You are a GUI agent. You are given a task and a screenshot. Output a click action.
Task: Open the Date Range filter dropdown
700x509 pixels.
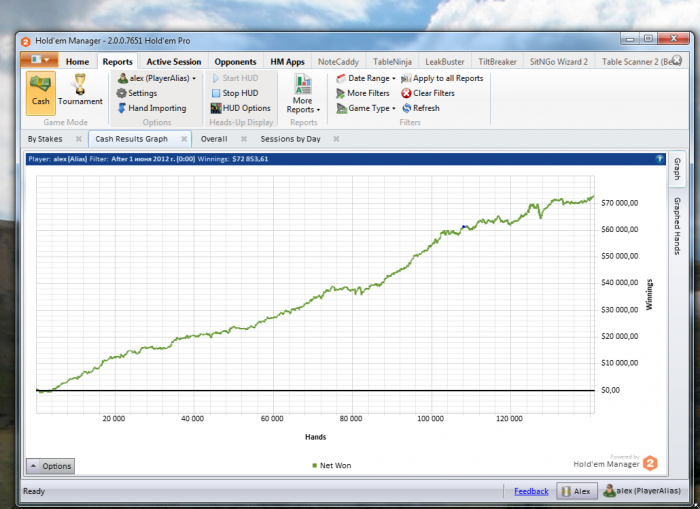pos(366,78)
